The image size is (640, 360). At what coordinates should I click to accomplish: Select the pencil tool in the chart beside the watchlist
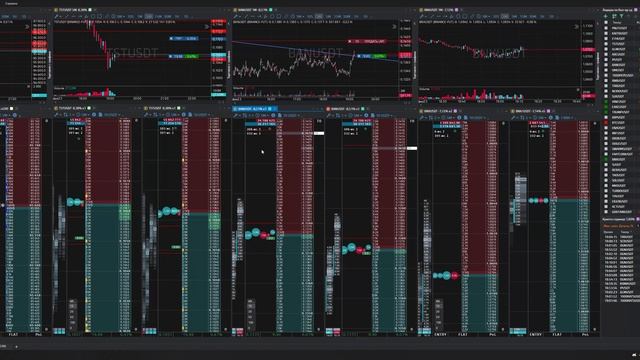coord(422,16)
